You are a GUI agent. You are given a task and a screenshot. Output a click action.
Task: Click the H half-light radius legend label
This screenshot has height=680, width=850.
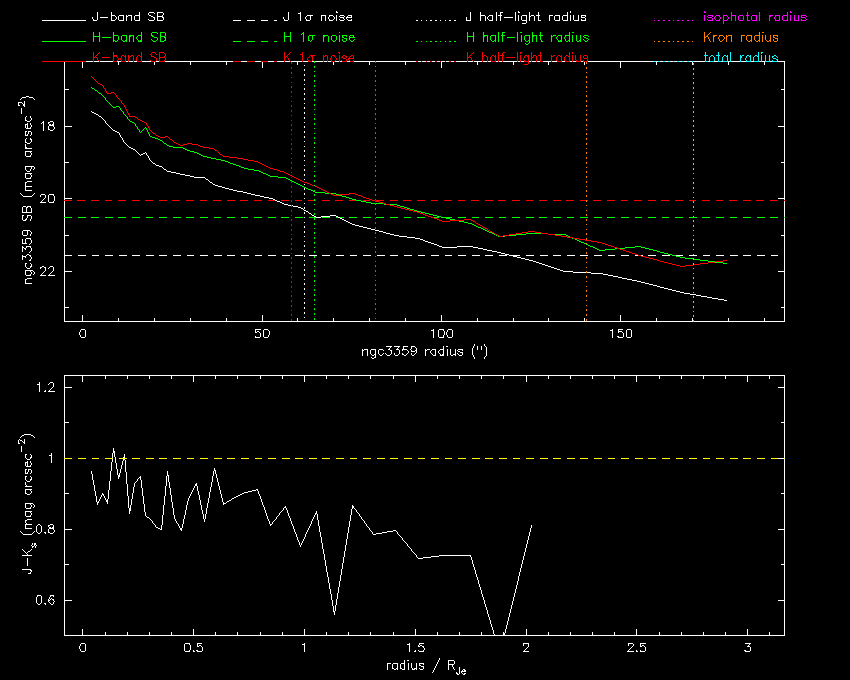point(527,38)
